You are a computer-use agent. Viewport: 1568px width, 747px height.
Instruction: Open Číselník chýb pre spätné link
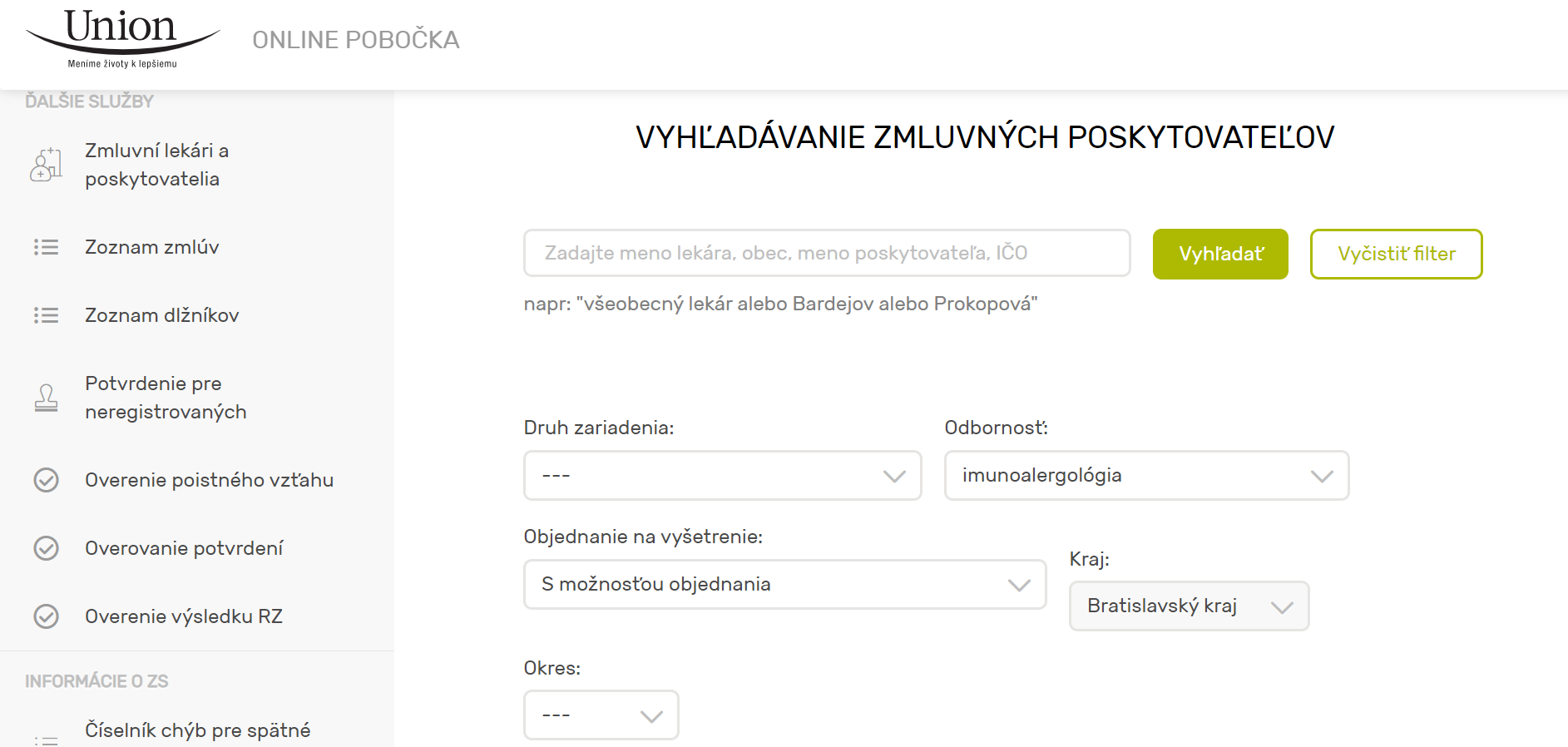pyautogui.click(x=197, y=730)
